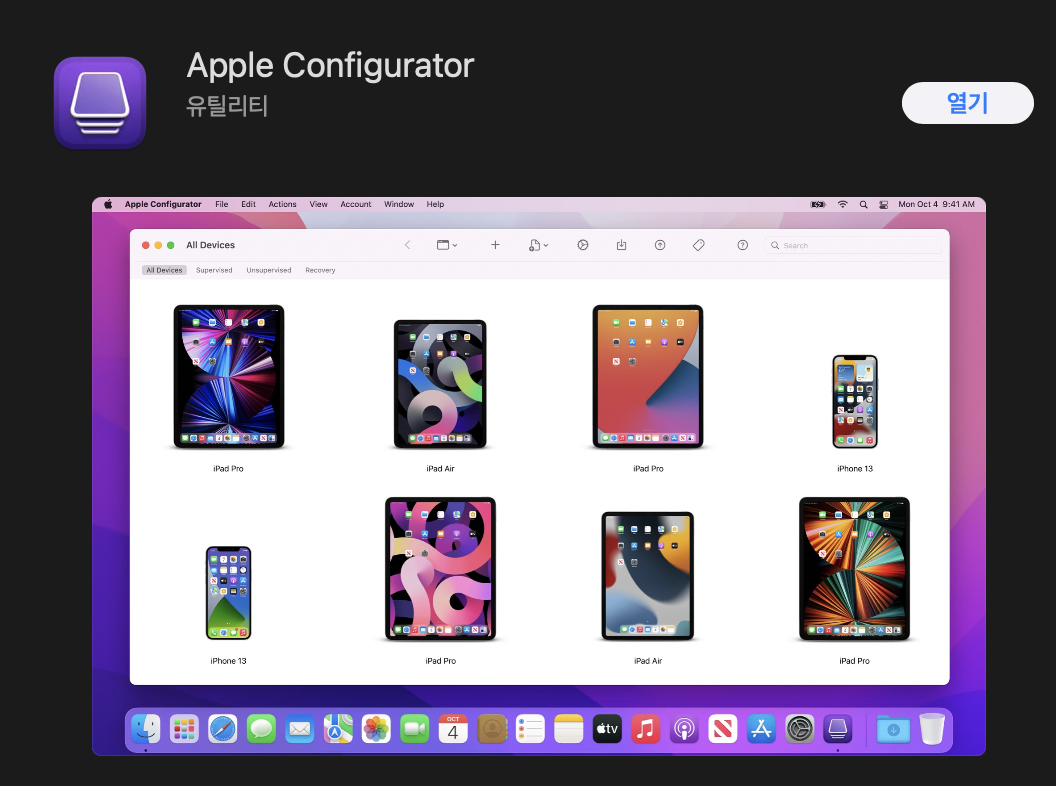Switch to the Supervised tab
Viewport: 1056px width, 786px height.
coord(214,270)
